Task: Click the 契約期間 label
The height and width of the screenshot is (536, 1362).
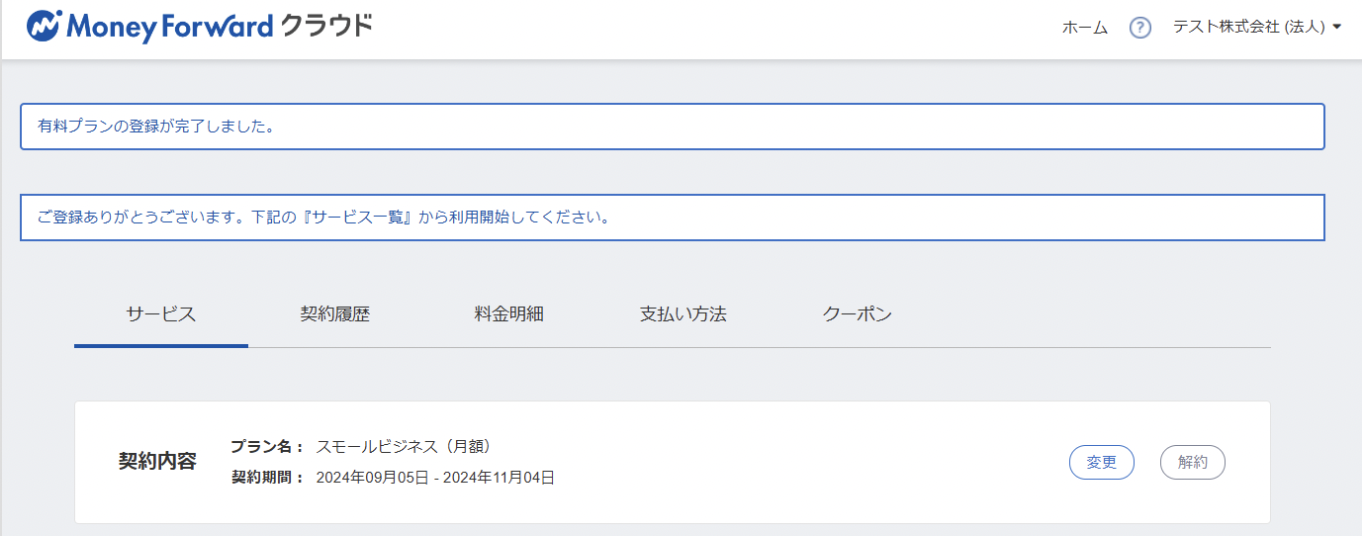Action: 267,478
